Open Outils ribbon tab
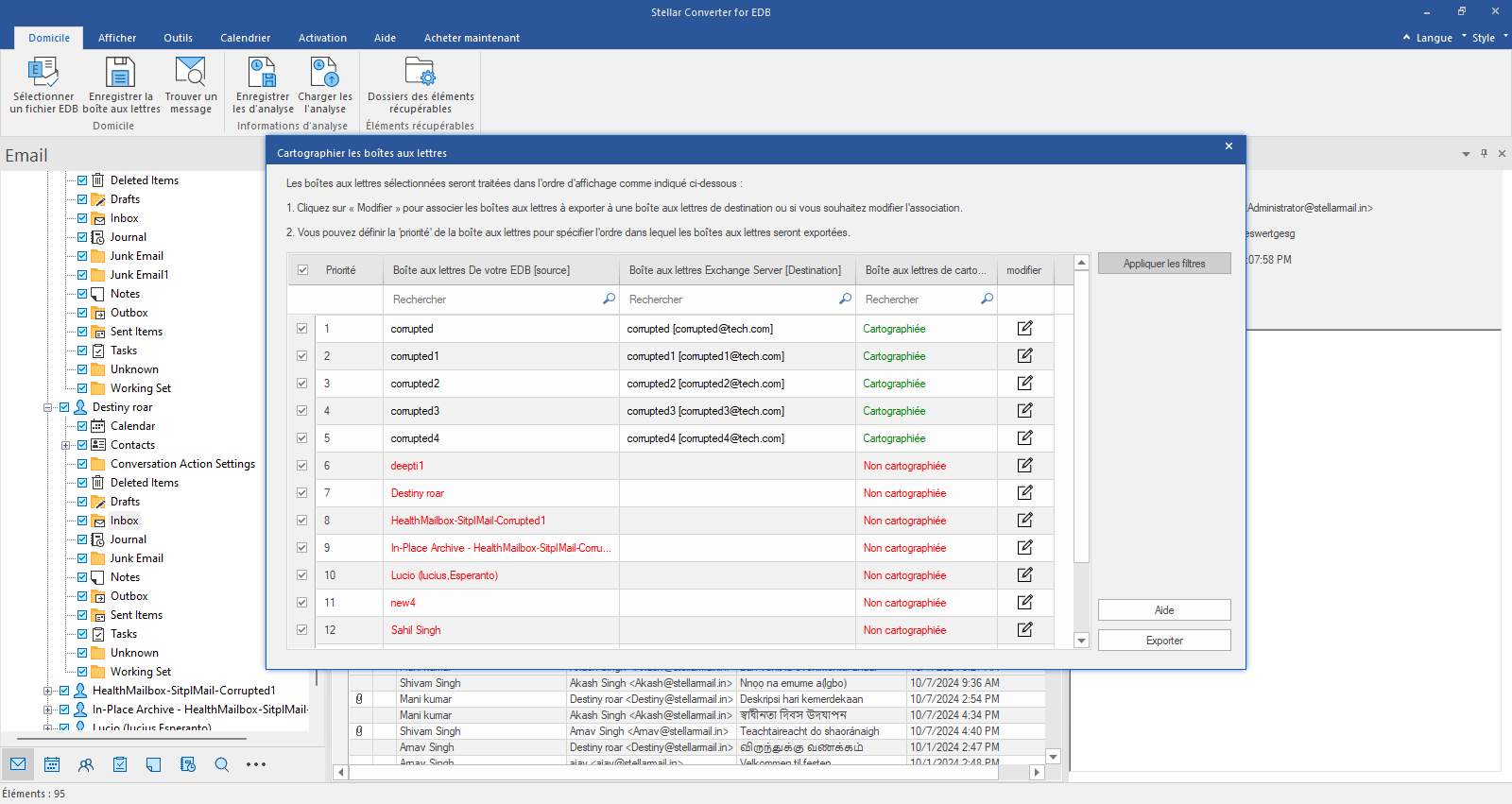1512x804 pixels. coord(178,38)
